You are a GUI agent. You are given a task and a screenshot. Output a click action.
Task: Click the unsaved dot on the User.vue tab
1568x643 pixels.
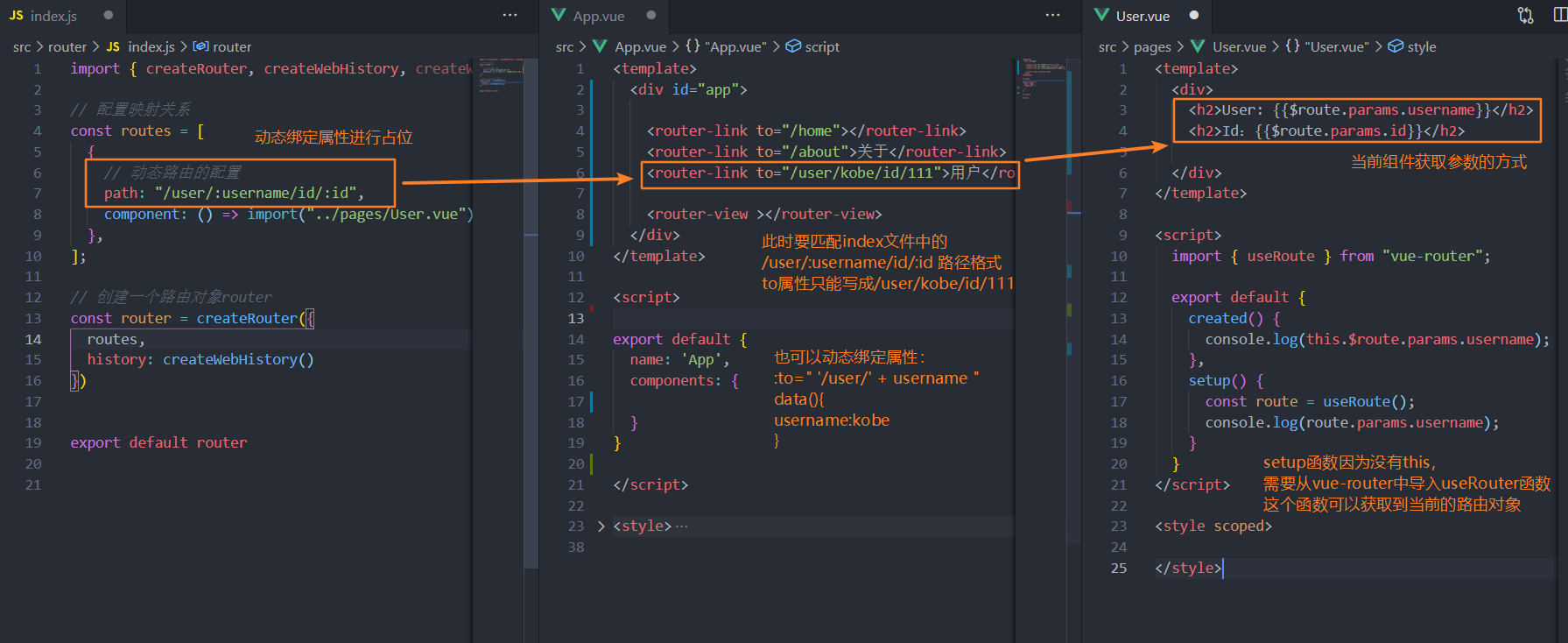point(1193,16)
